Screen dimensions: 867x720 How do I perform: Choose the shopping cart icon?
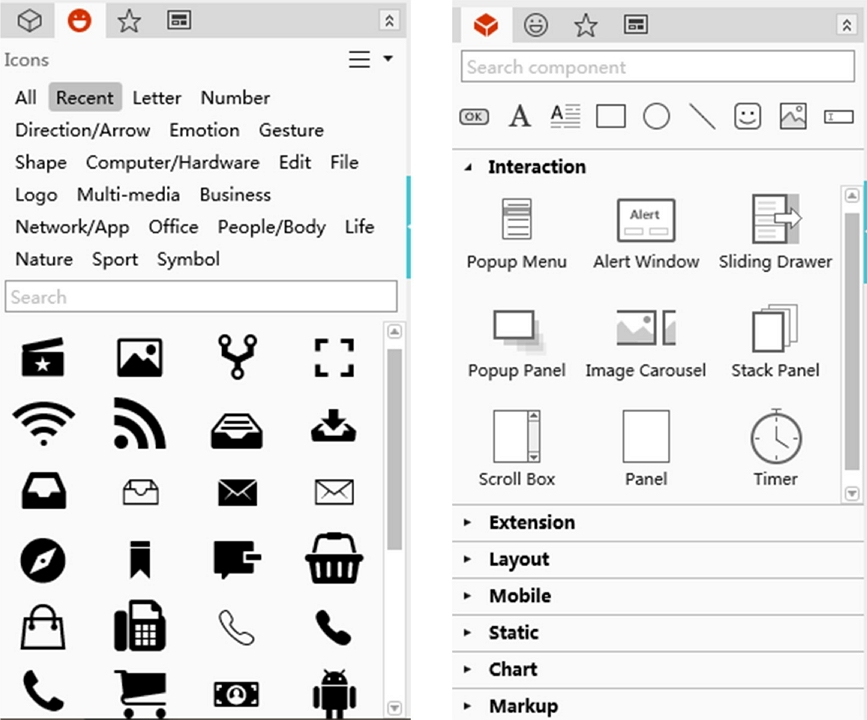pyautogui.click(x=139, y=690)
